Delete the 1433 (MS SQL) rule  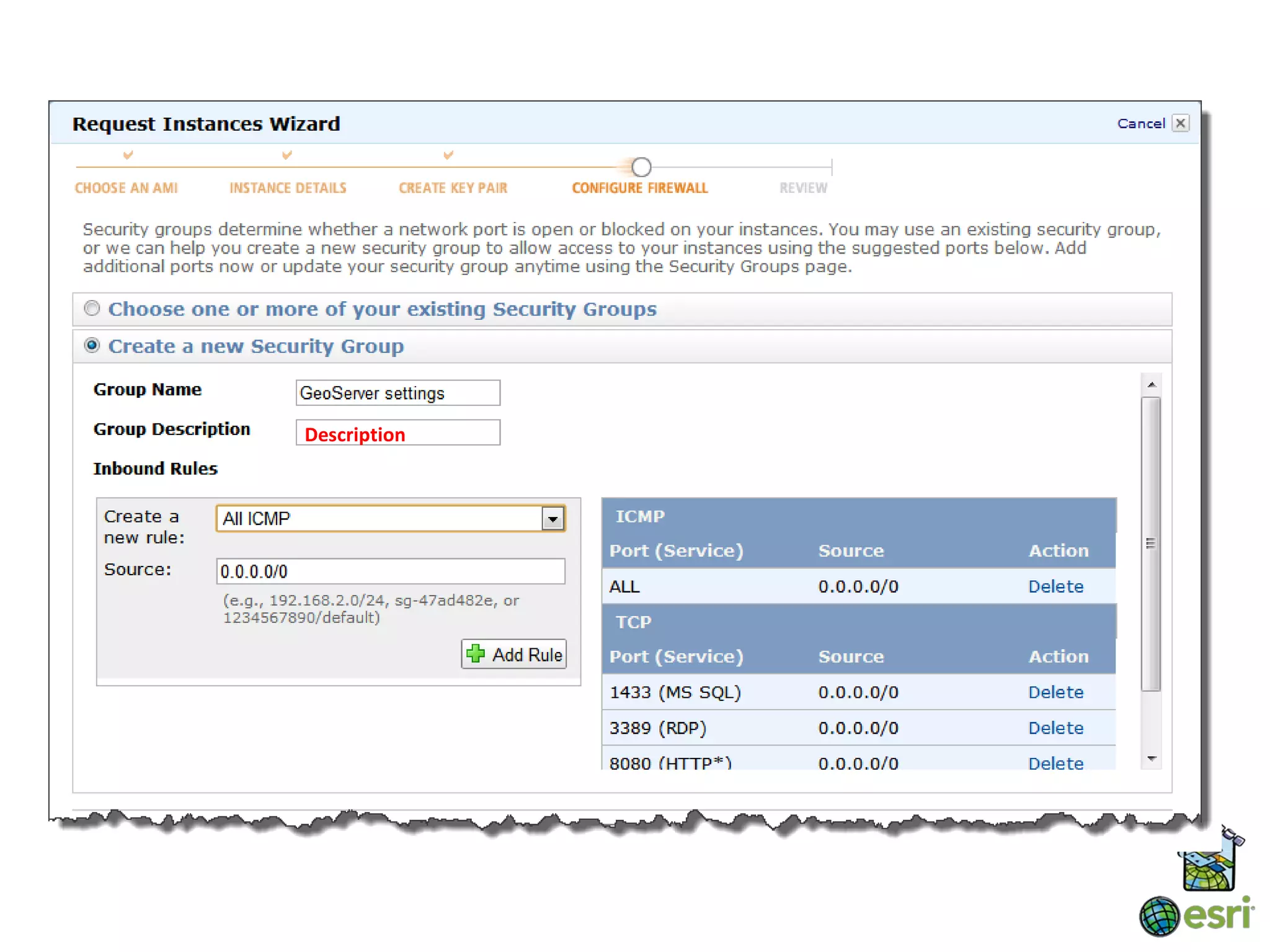point(1055,692)
